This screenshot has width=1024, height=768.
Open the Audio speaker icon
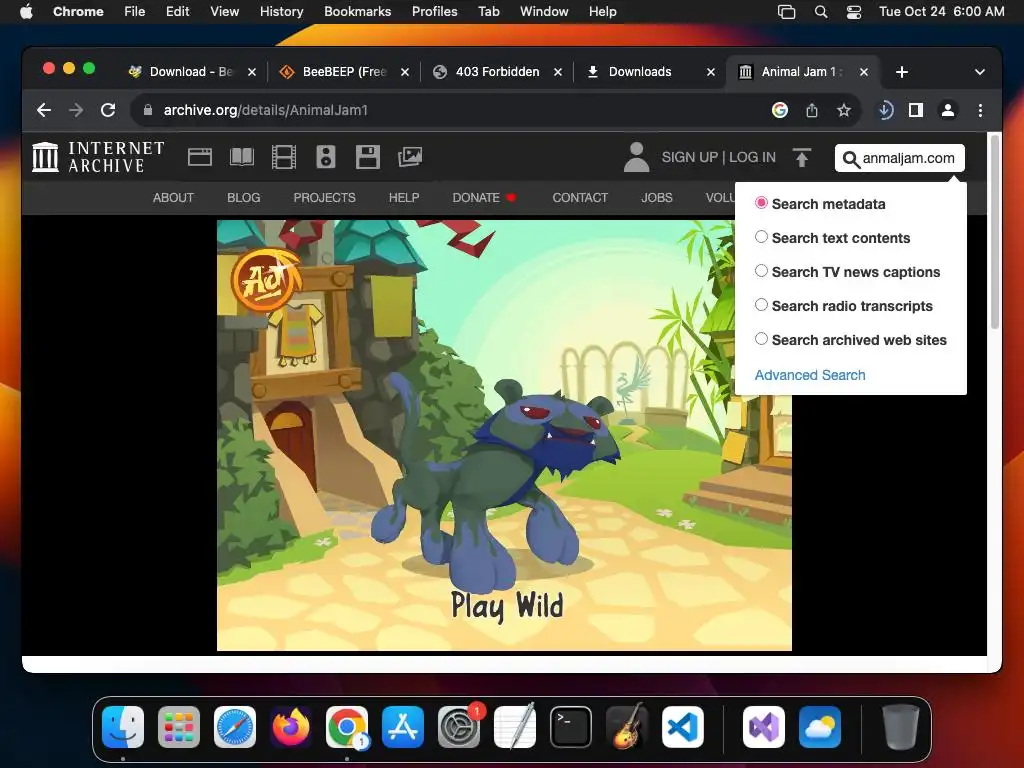coord(326,157)
